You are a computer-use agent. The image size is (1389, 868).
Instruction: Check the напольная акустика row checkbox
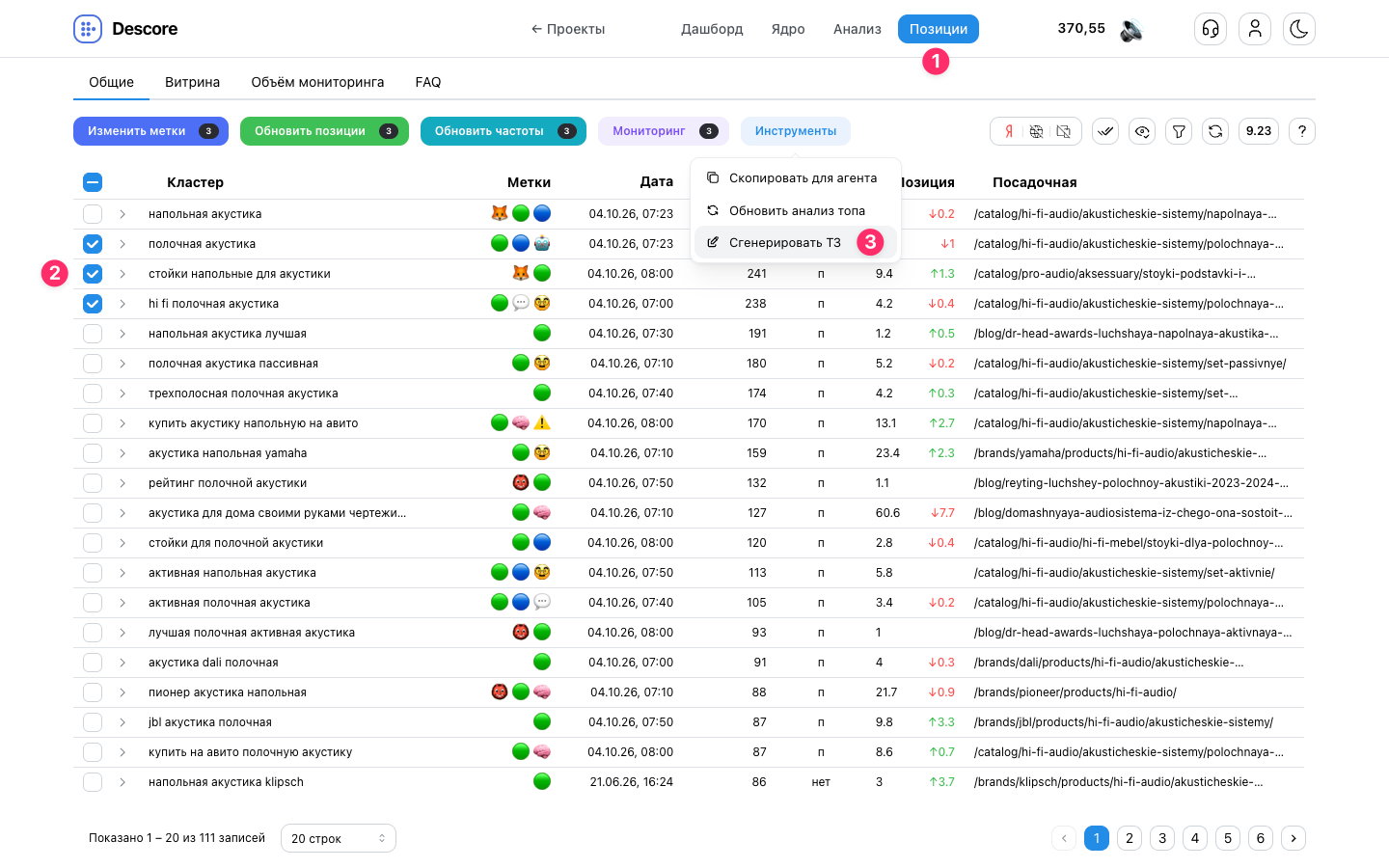click(x=93, y=214)
